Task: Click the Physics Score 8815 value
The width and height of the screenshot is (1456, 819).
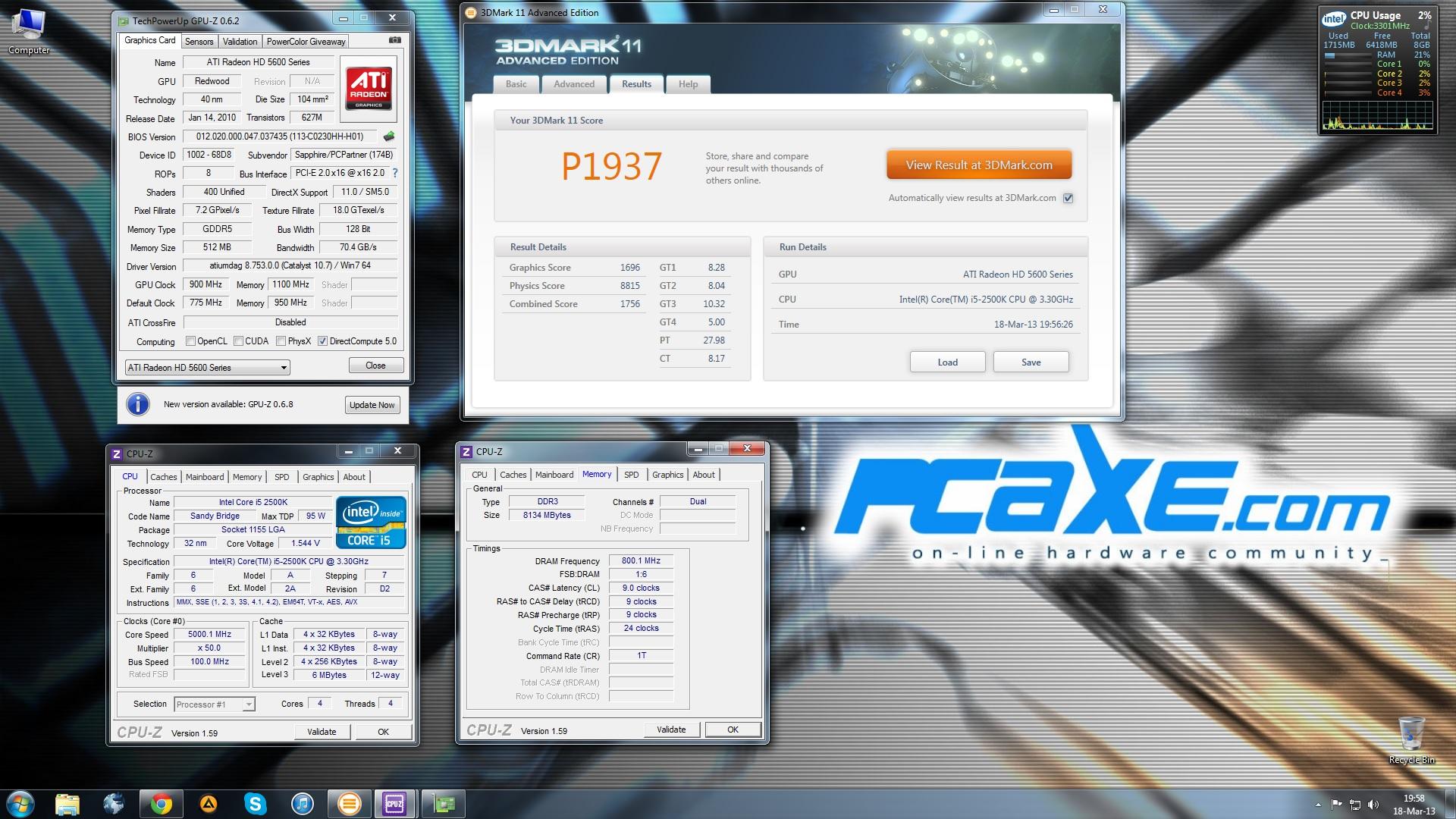Action: 629,286
